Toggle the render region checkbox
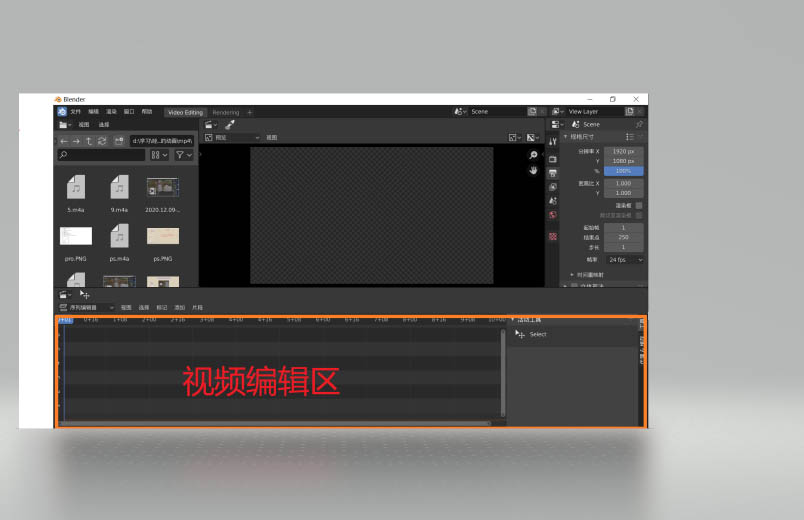 (x=639, y=205)
